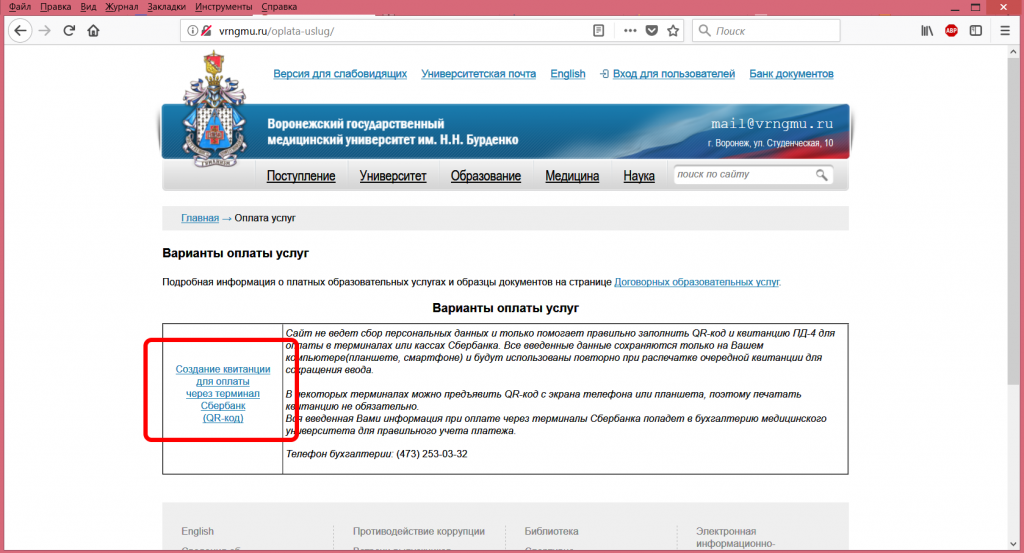The width and height of the screenshot is (1024, 553).
Task: Click the scrollbar up arrow
Action: pos(1013,51)
